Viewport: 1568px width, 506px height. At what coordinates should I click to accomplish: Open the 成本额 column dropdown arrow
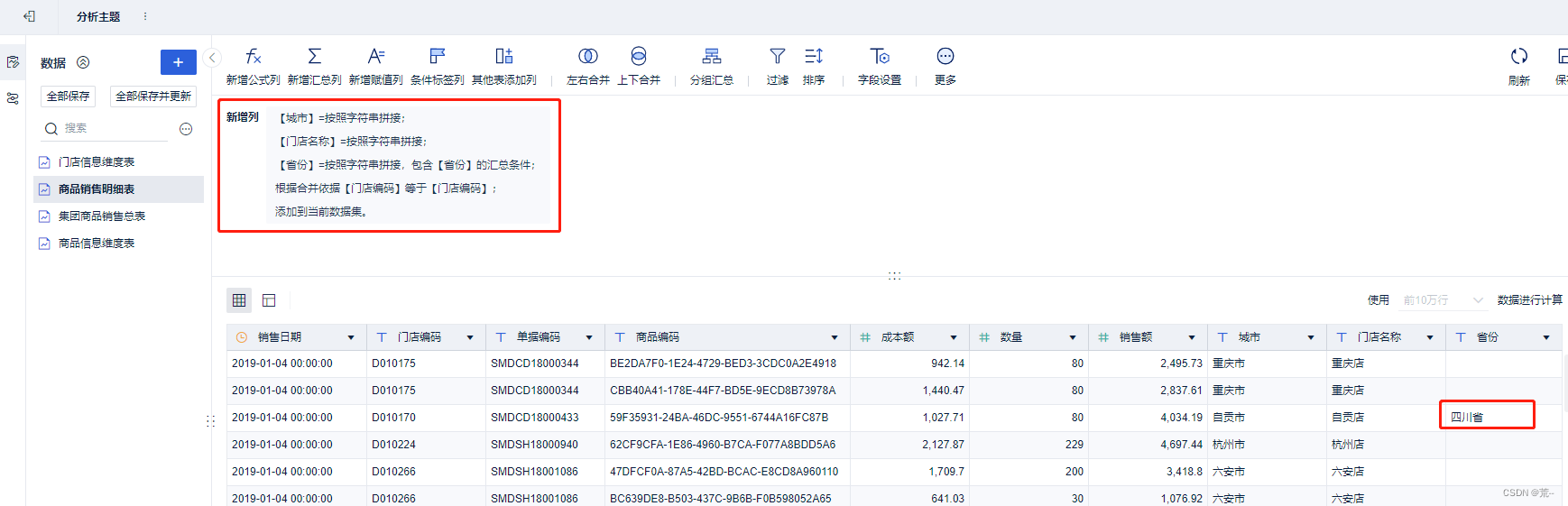954,337
